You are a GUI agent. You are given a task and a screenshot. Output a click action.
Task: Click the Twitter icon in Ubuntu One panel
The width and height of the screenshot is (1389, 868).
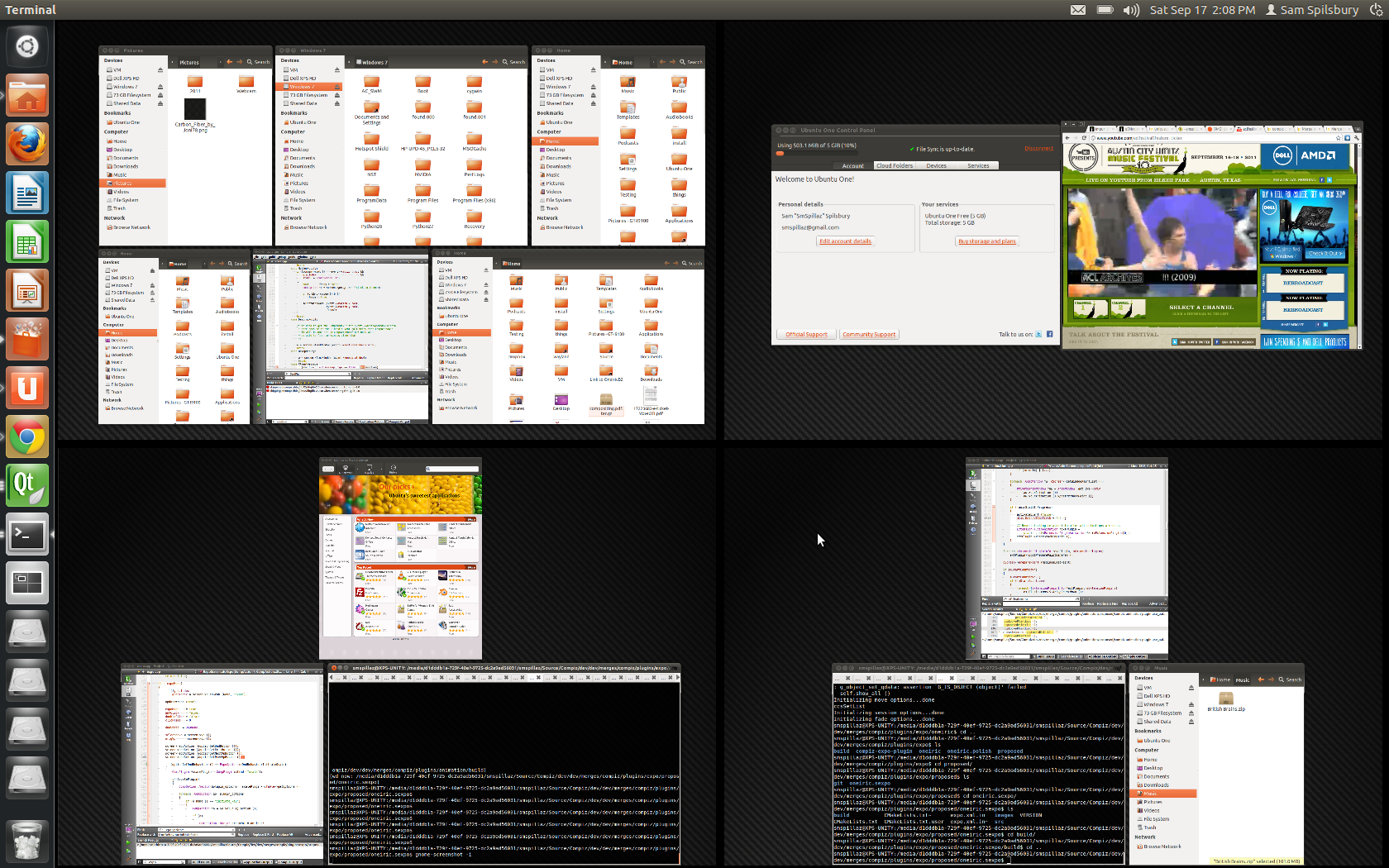point(1039,334)
